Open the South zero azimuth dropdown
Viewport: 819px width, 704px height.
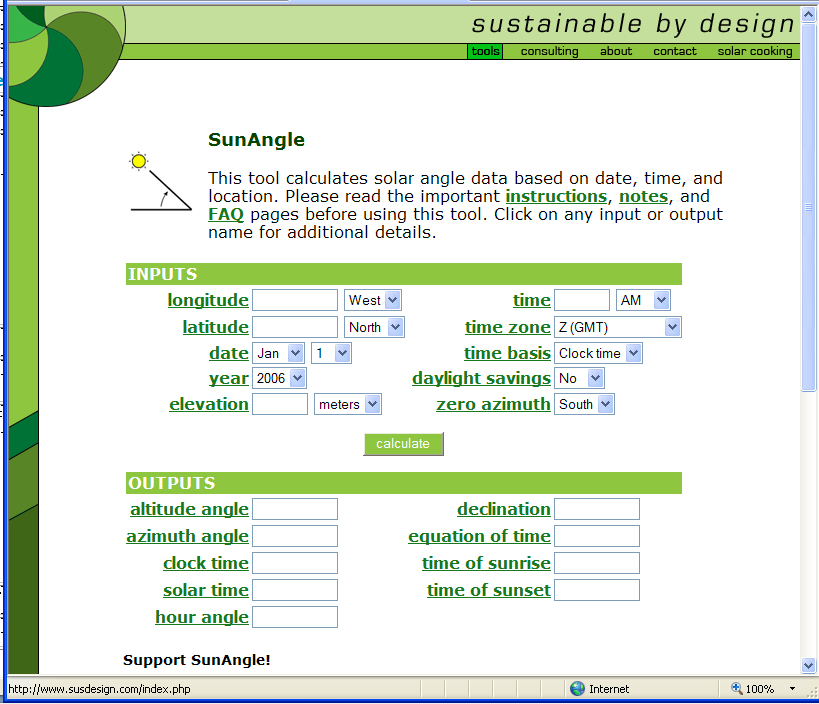[x=584, y=404]
